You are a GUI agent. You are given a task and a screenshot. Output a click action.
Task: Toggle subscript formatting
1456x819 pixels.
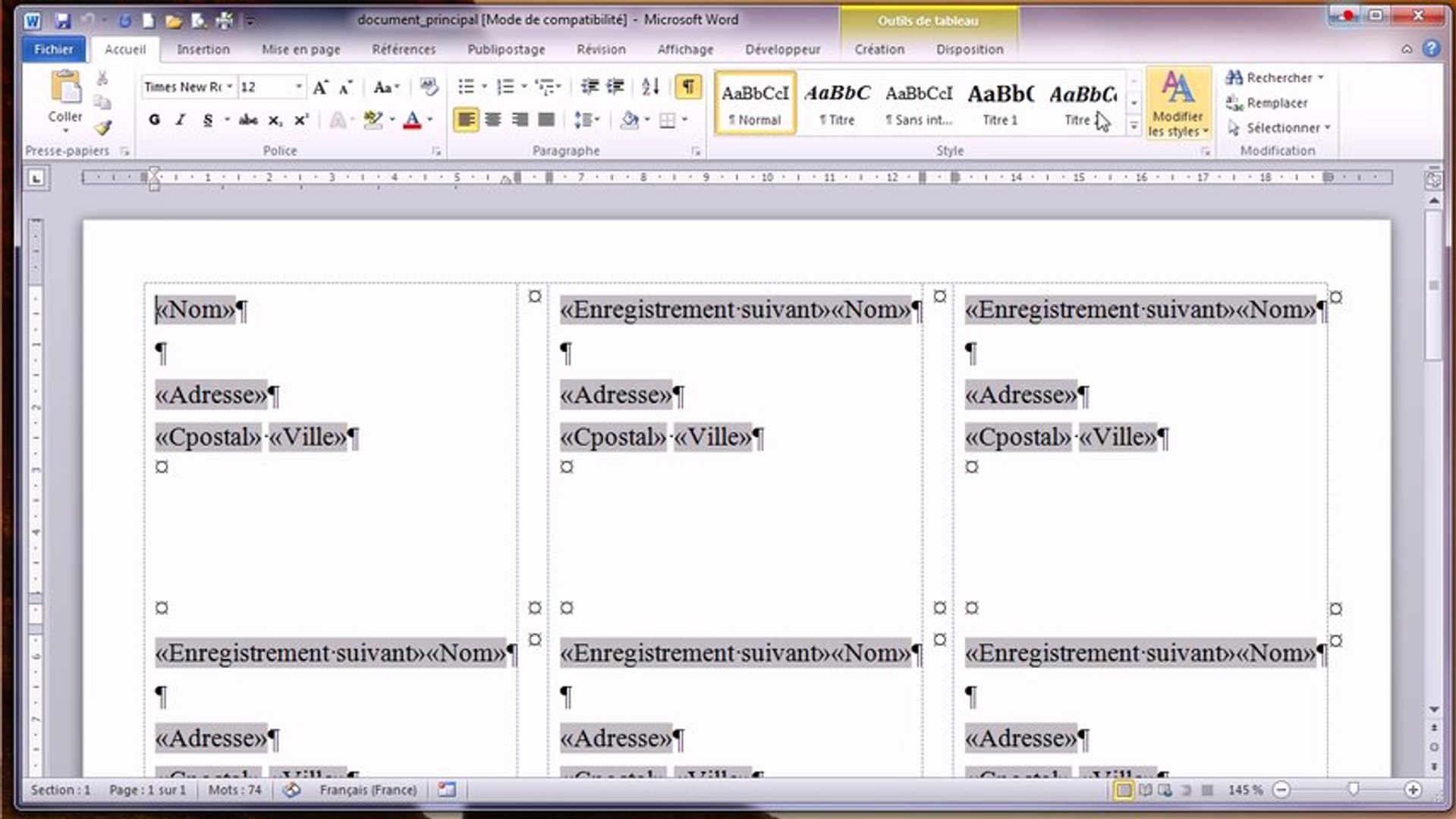[275, 120]
